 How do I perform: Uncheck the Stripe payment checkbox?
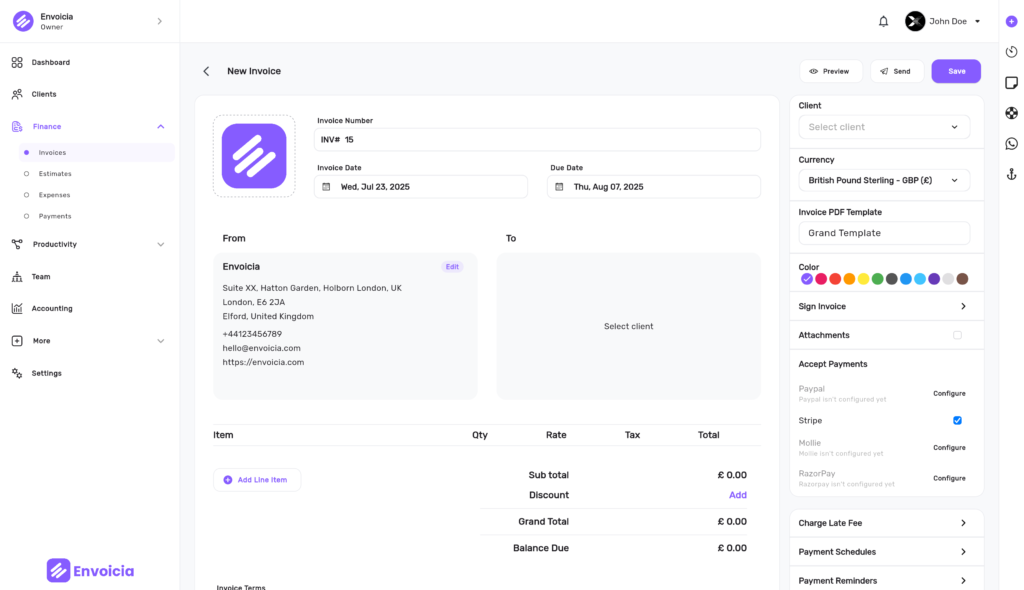click(957, 421)
